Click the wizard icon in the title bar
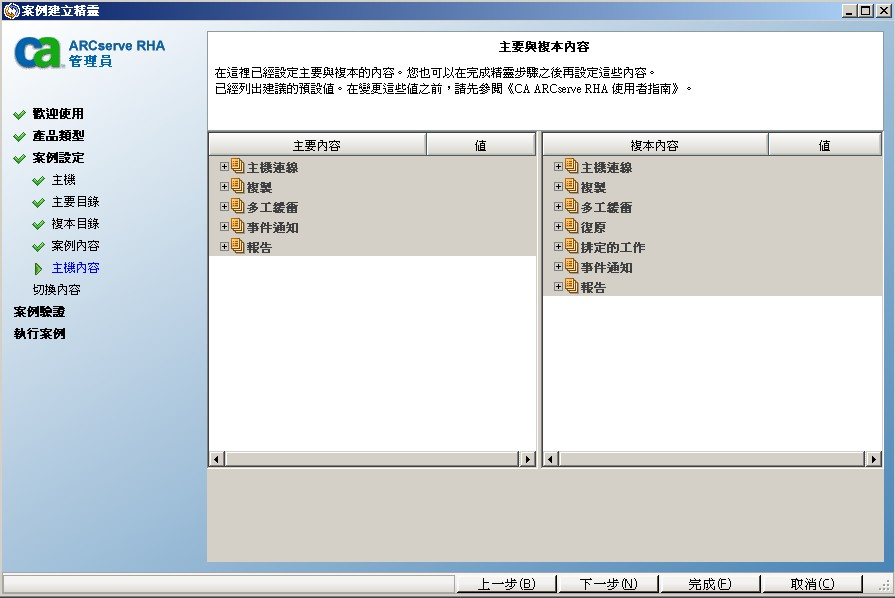This screenshot has height=598, width=895. [9, 9]
